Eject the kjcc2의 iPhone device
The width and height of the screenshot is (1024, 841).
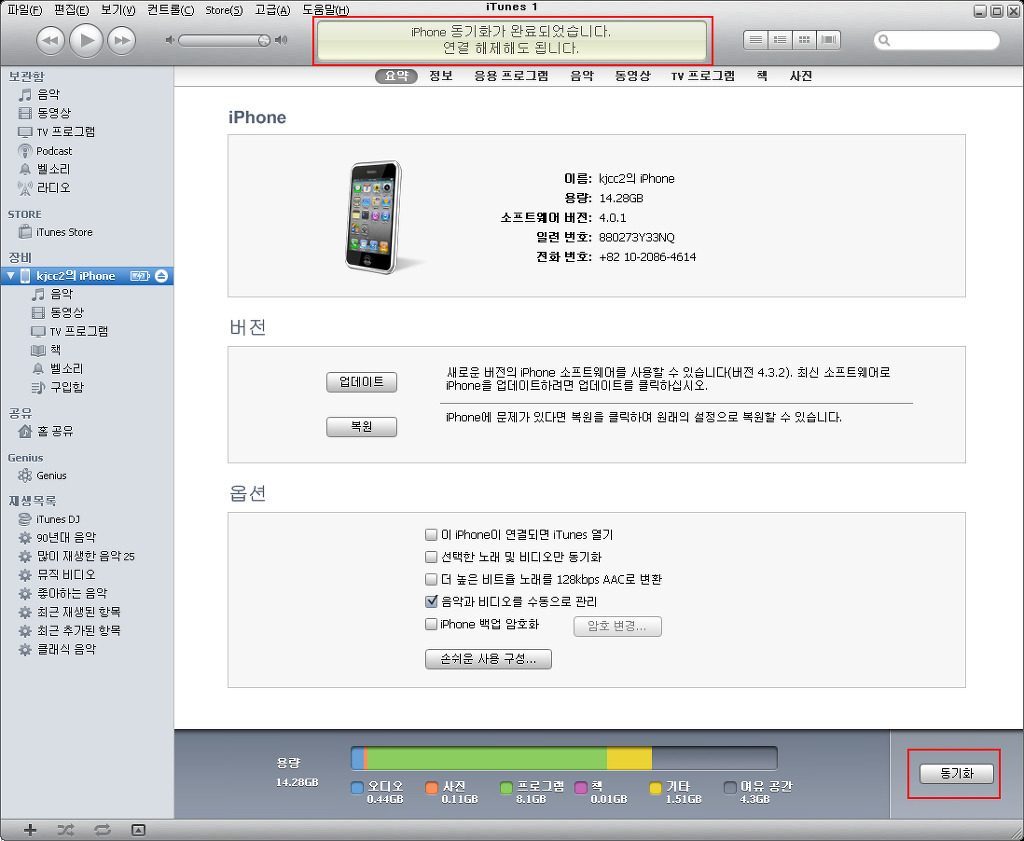click(x=161, y=276)
